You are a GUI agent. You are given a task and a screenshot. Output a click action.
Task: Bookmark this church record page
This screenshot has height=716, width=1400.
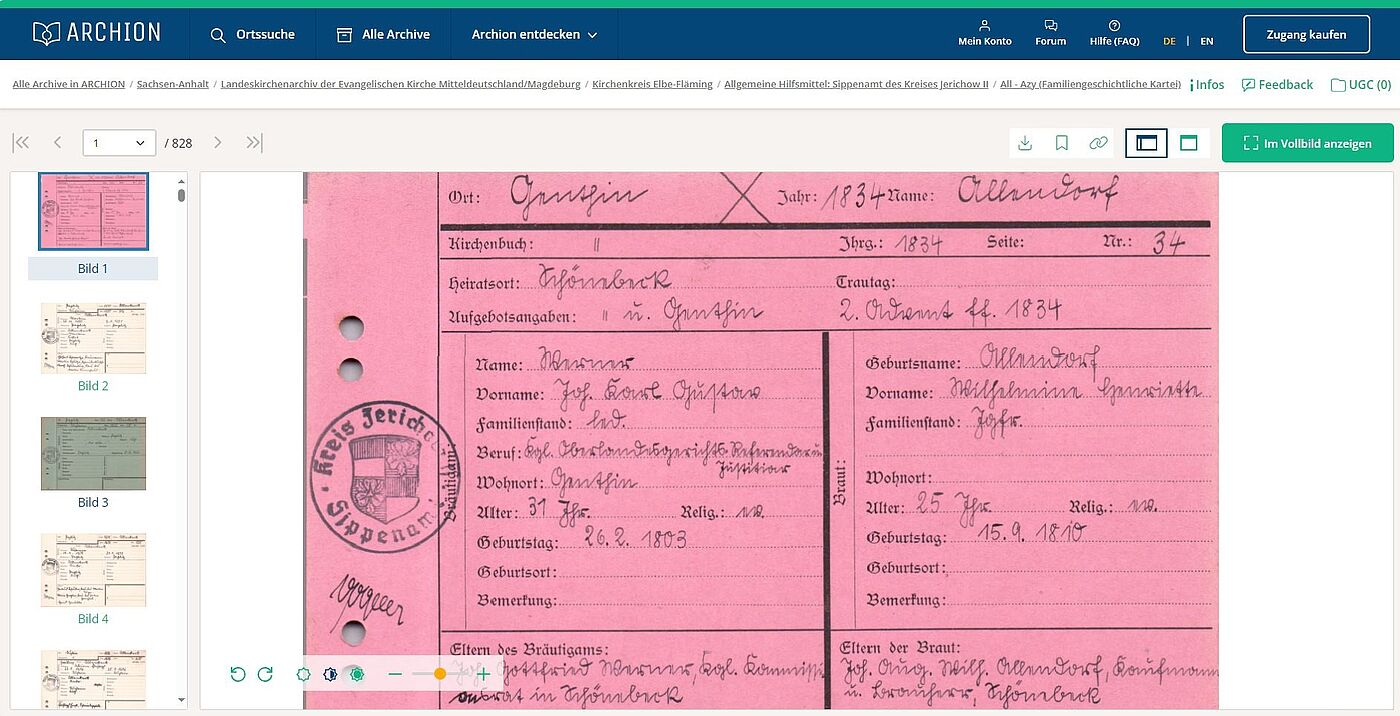pos(1062,143)
